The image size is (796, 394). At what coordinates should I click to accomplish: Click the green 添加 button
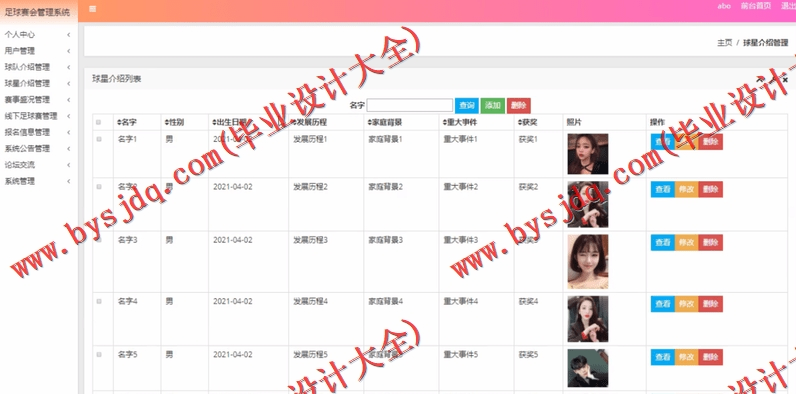click(x=492, y=106)
